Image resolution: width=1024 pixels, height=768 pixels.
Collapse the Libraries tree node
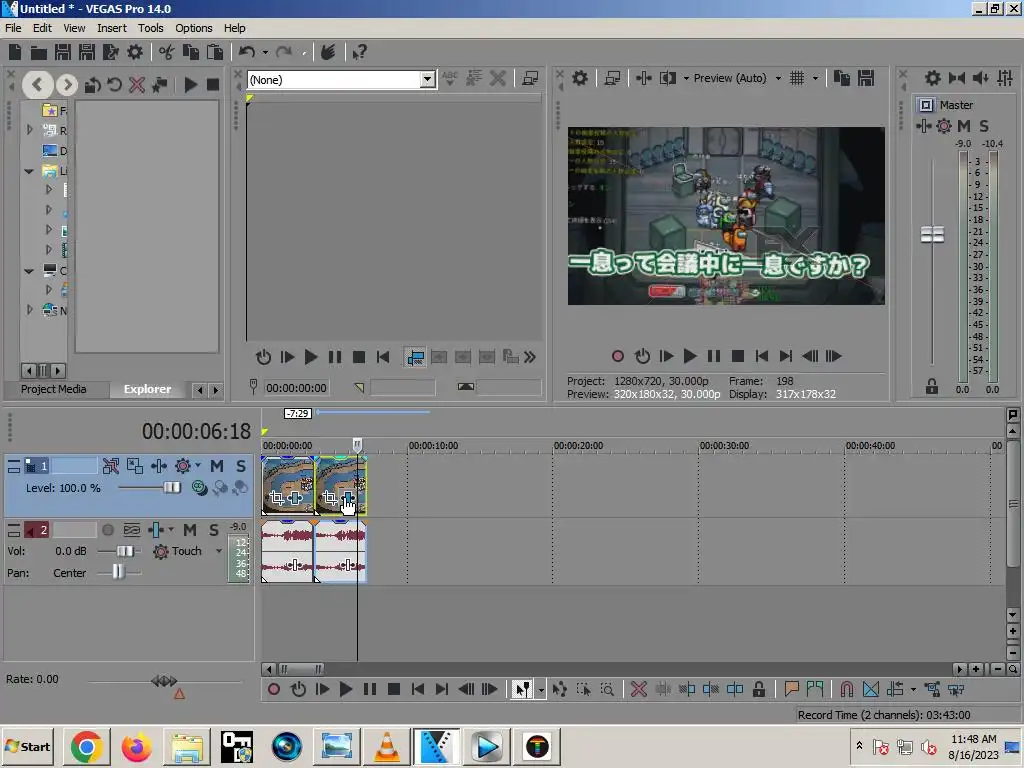pyautogui.click(x=29, y=171)
